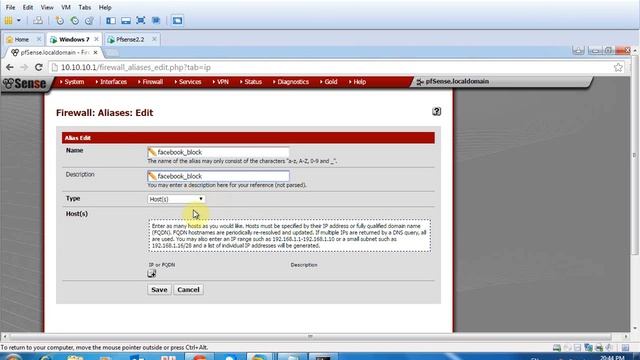Click the guest taskbar command prompt icon
640x360 pixels.
coord(322,357)
